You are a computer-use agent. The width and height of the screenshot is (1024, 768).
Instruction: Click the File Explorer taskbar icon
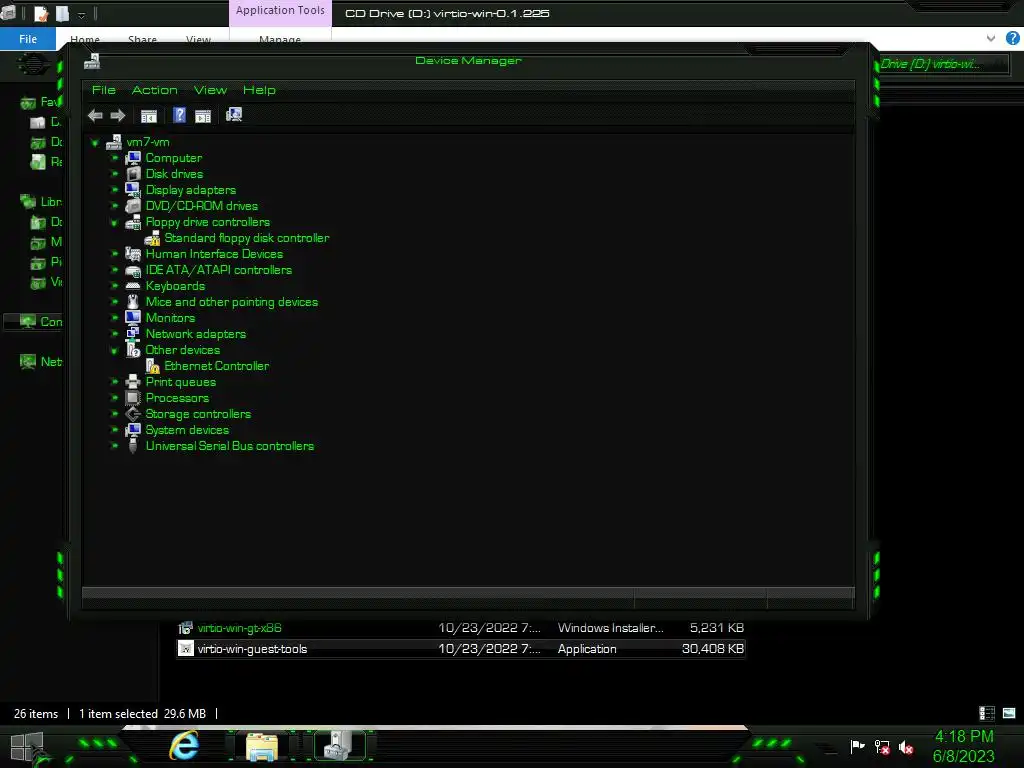(262, 746)
